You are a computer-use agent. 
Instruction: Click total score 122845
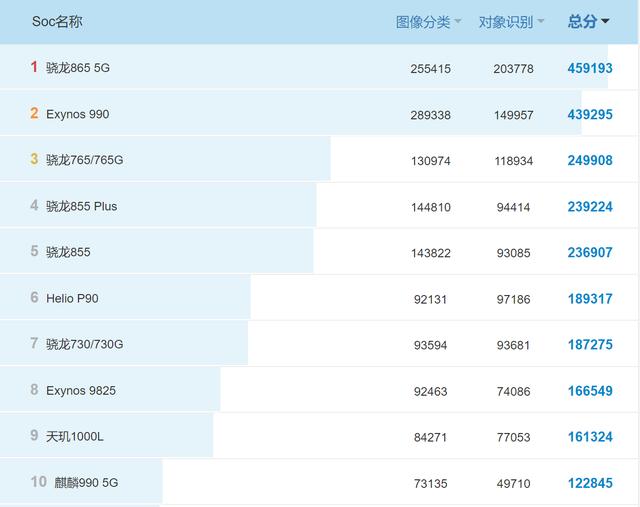(x=590, y=483)
